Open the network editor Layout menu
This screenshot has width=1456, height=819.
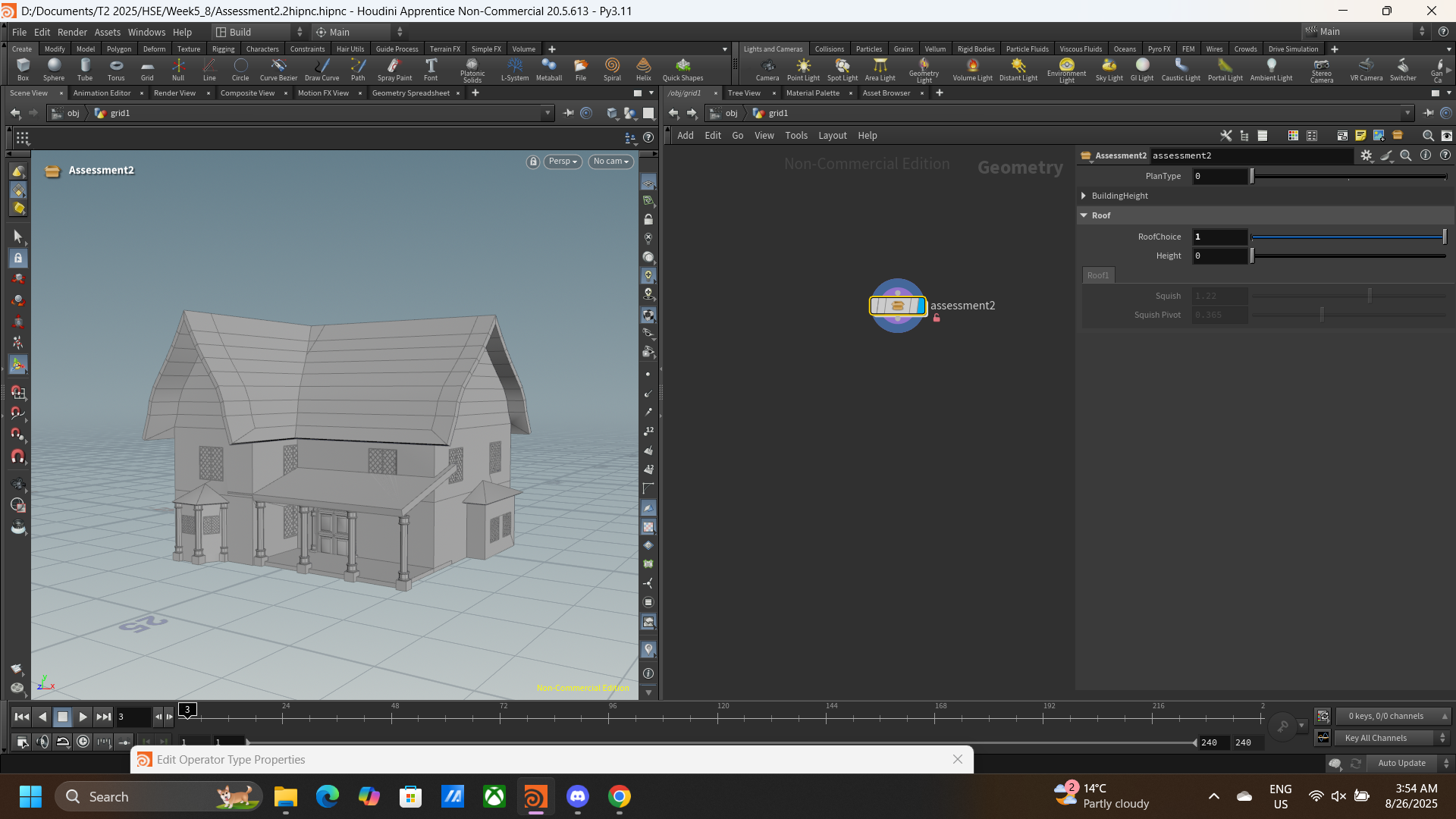pyautogui.click(x=832, y=136)
